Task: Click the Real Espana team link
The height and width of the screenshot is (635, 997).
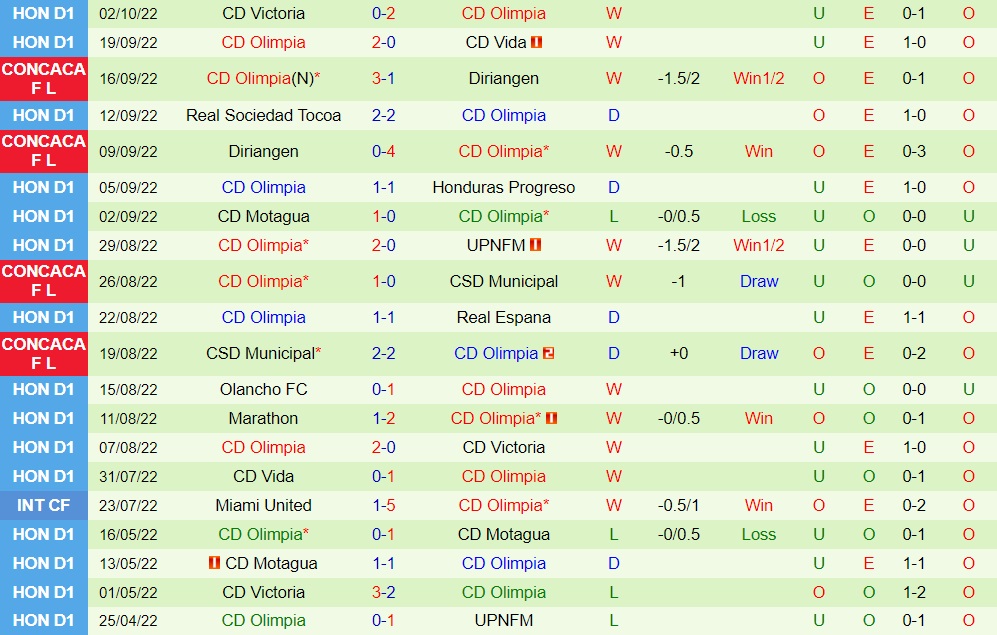Action: coord(503,317)
